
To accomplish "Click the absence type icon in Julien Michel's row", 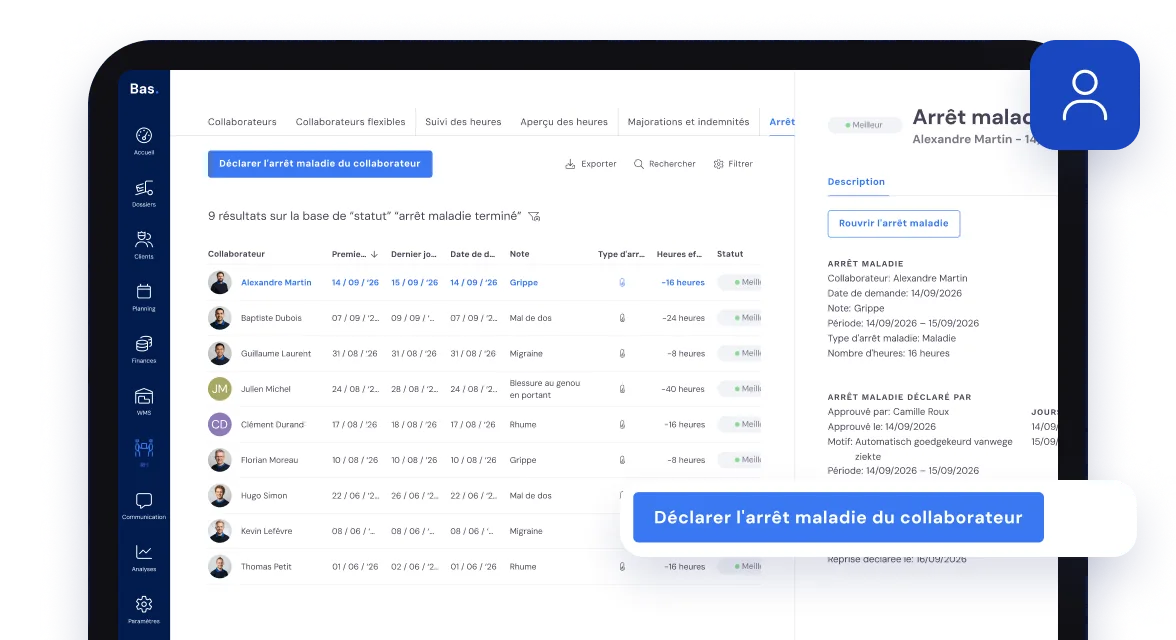I will pyautogui.click(x=622, y=389).
